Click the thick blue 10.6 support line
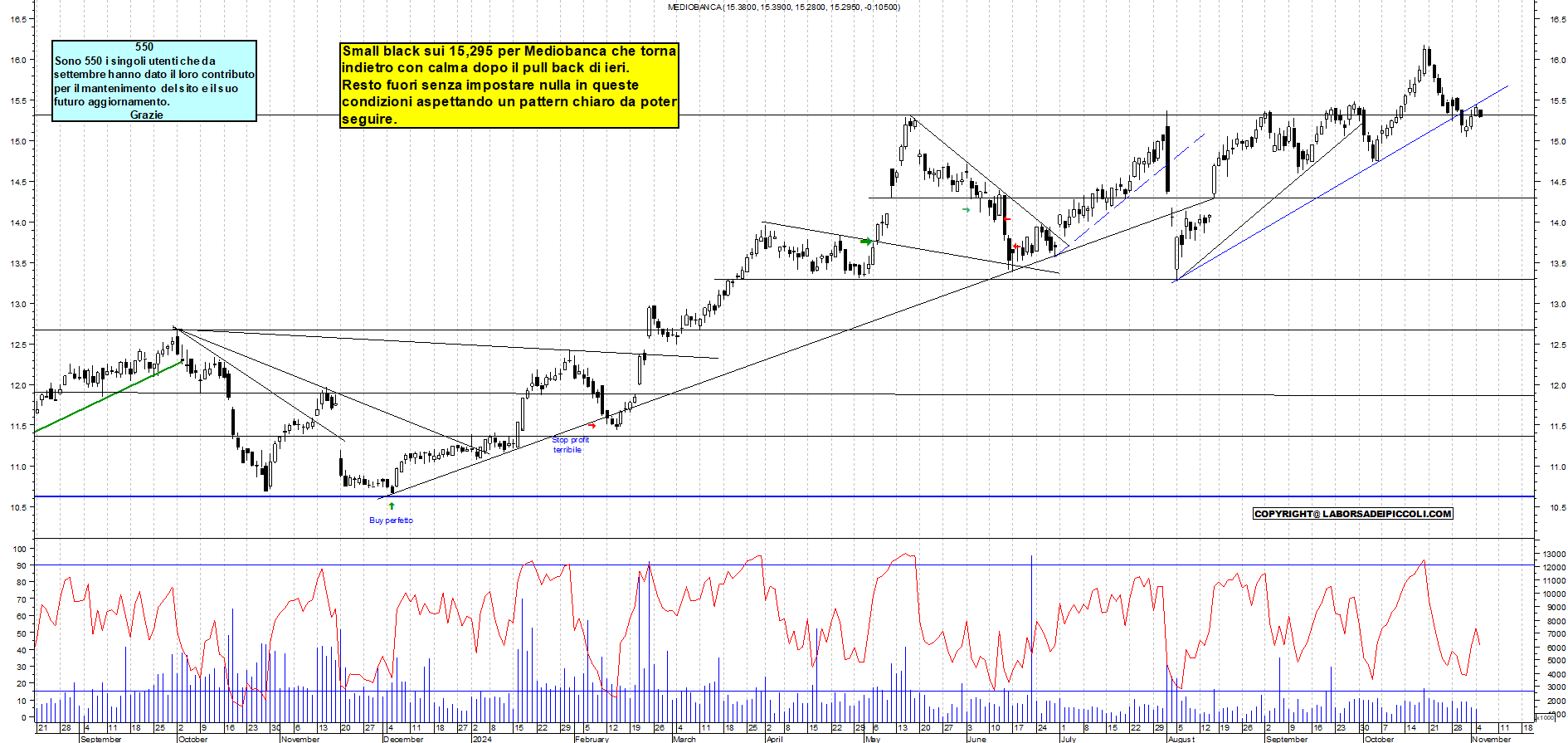The width and height of the screenshot is (1568, 743). pos(784,496)
